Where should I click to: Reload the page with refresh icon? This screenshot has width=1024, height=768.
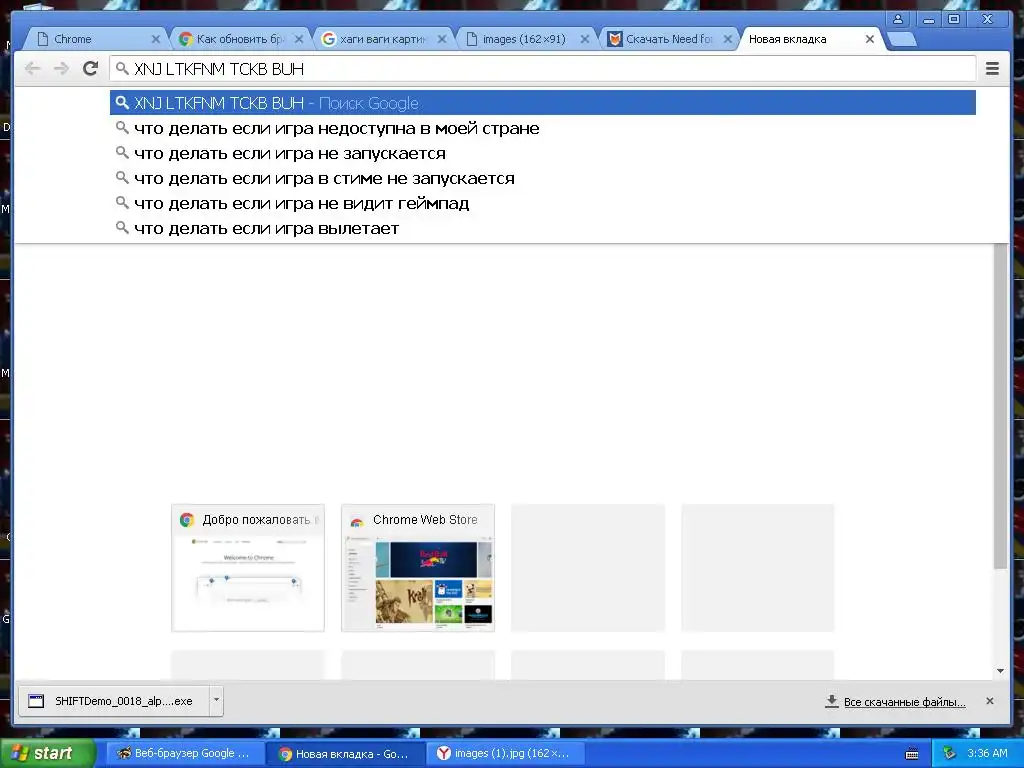90,69
